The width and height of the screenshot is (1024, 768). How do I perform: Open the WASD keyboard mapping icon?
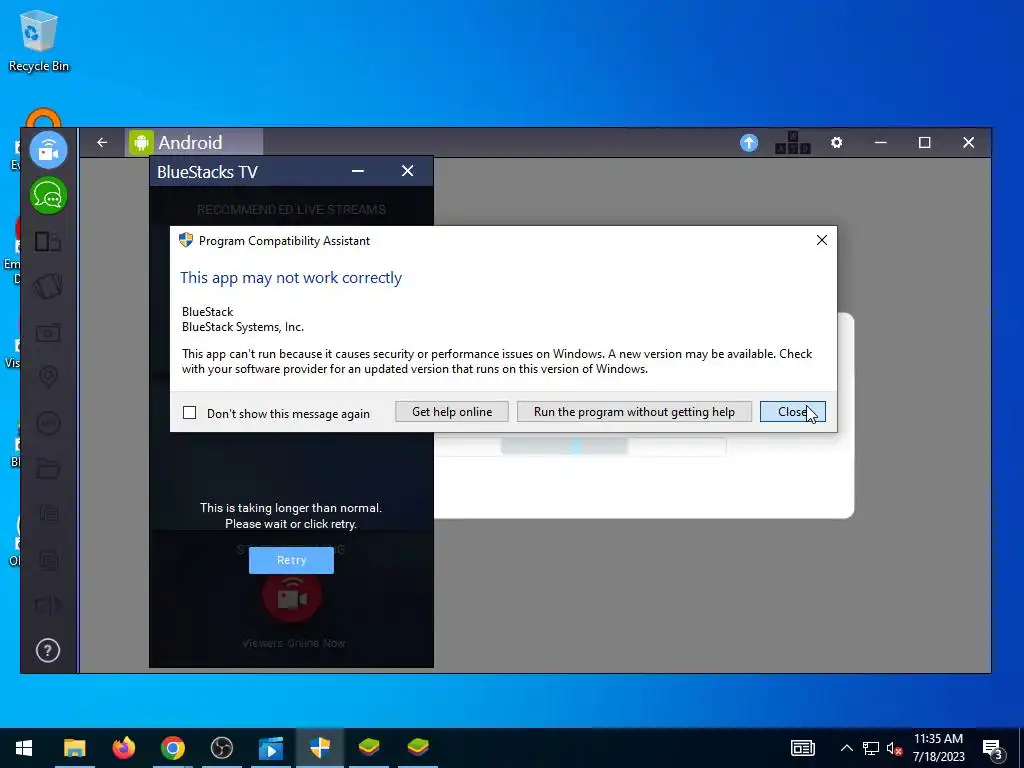click(793, 142)
